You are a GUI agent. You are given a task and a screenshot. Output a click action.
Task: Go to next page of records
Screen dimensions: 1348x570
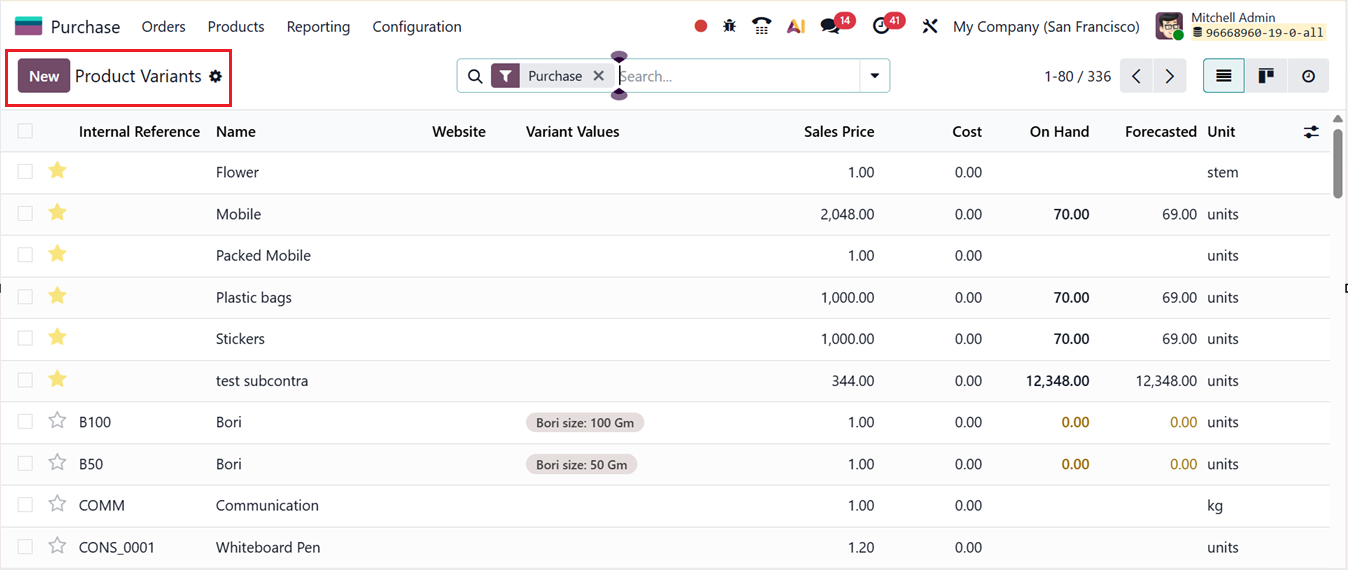tap(1169, 76)
